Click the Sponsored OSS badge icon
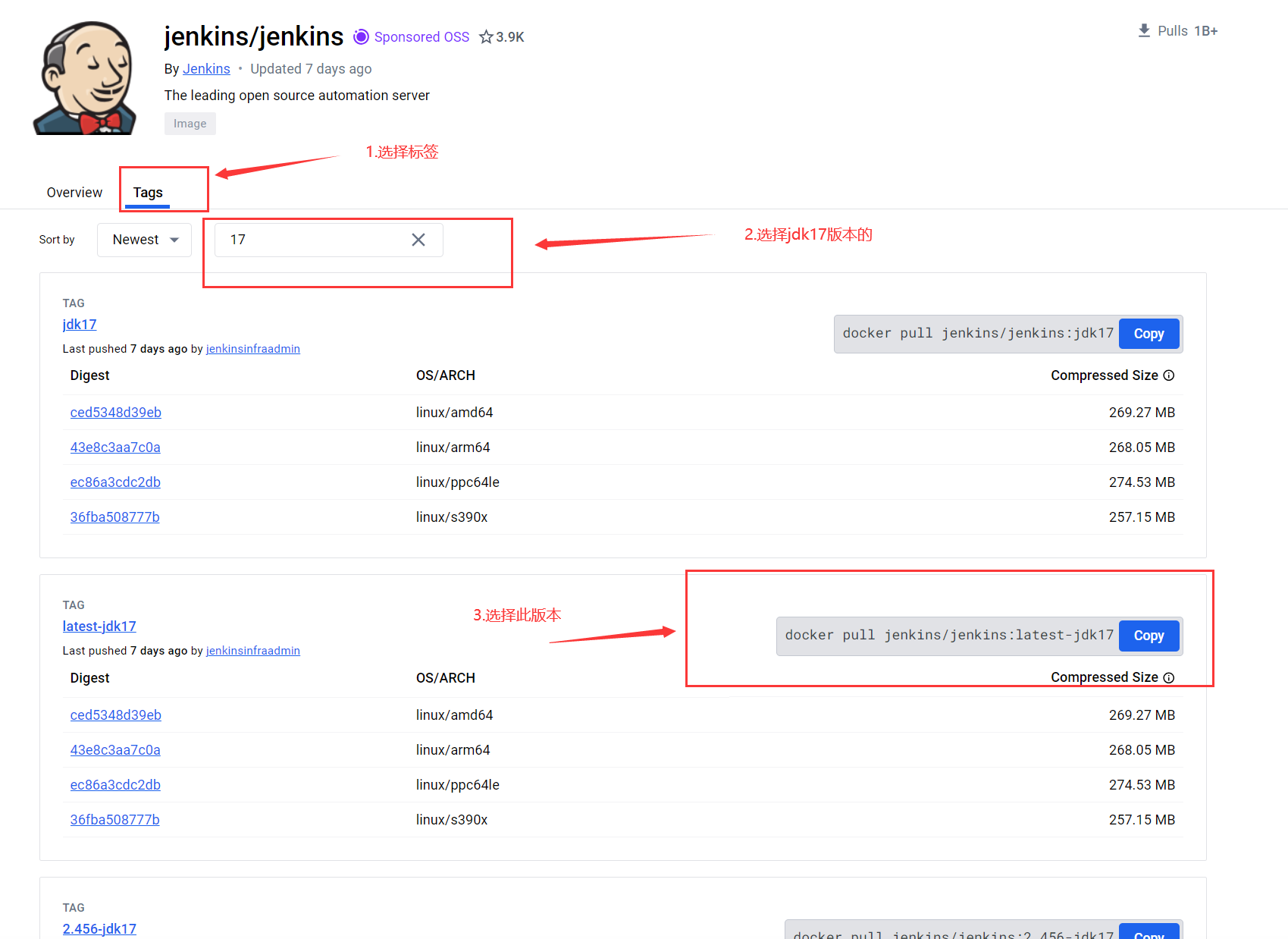The height and width of the screenshot is (939, 1288). [362, 36]
